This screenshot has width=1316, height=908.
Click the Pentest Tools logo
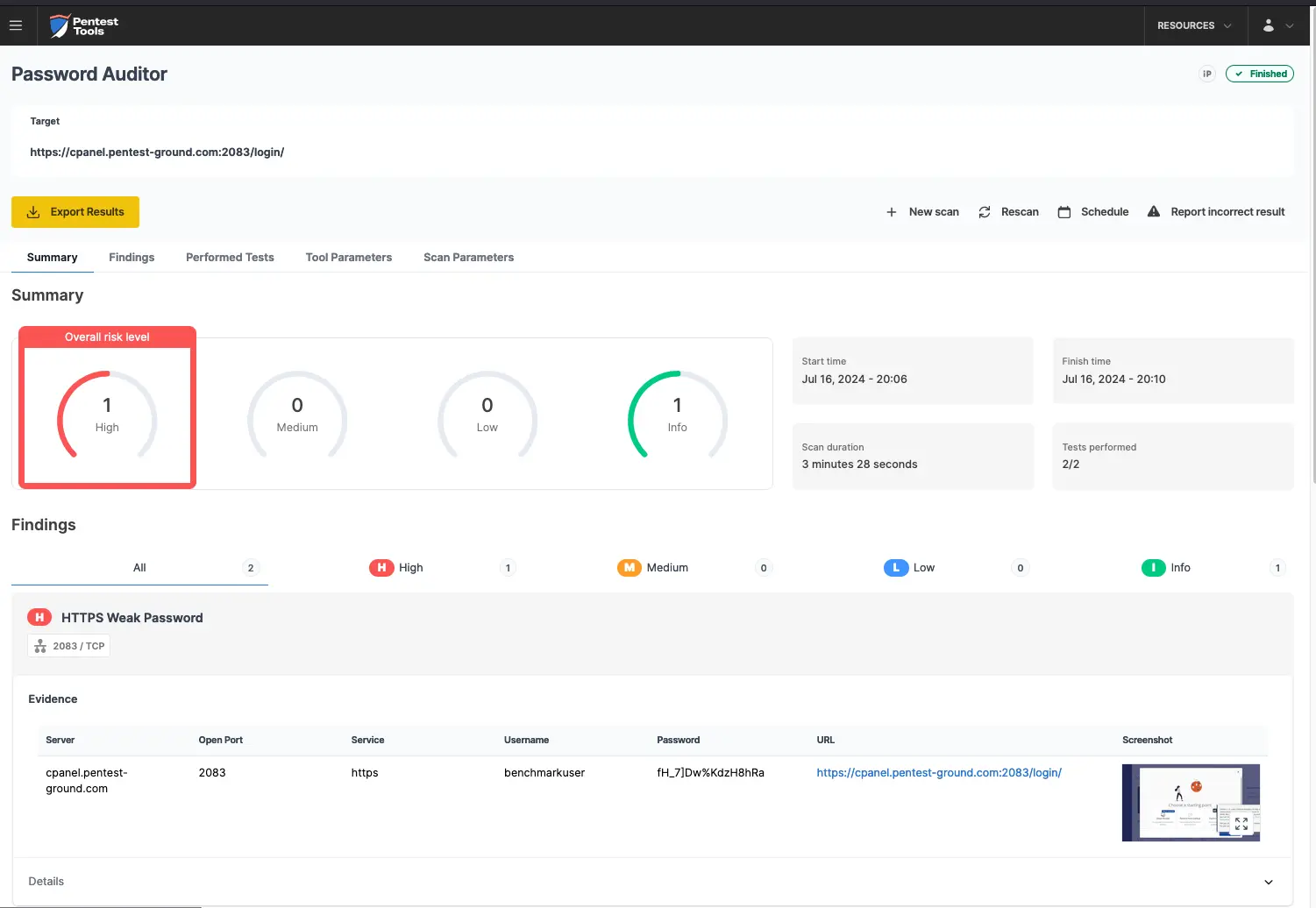click(x=84, y=26)
